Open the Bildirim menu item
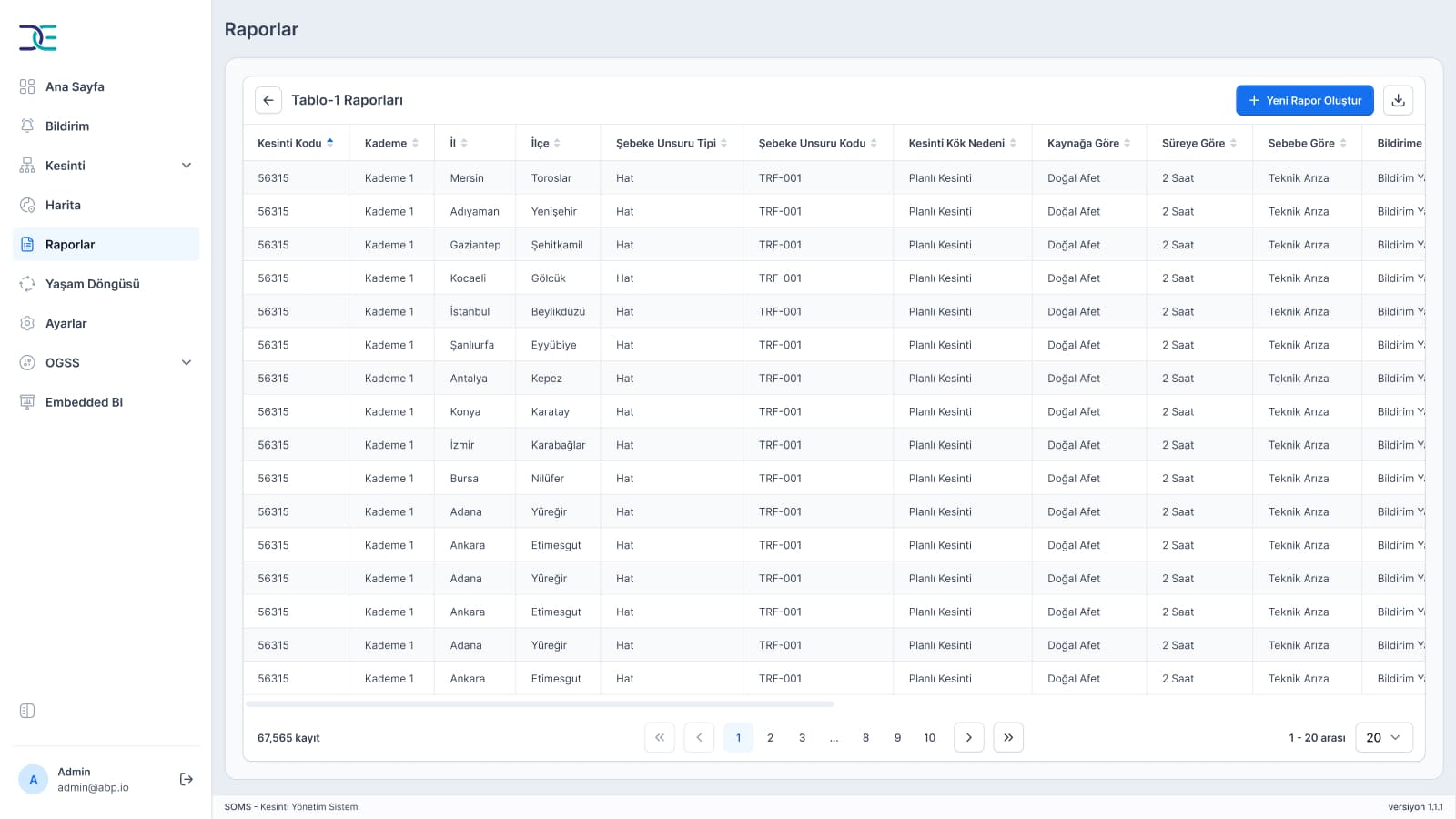Image resolution: width=1456 pixels, height=819 pixels. (x=106, y=126)
